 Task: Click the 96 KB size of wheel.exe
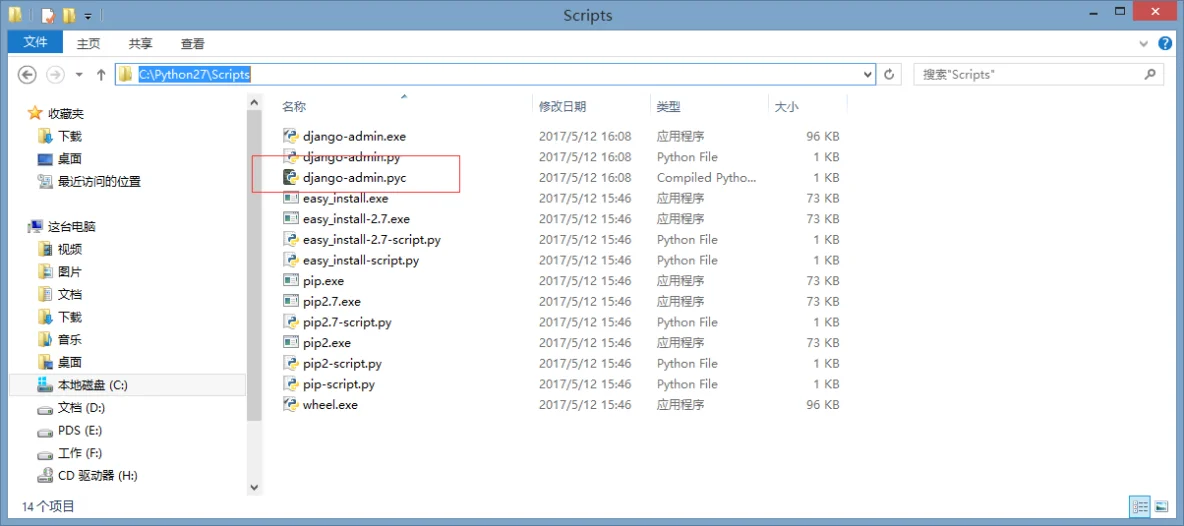click(x=822, y=404)
